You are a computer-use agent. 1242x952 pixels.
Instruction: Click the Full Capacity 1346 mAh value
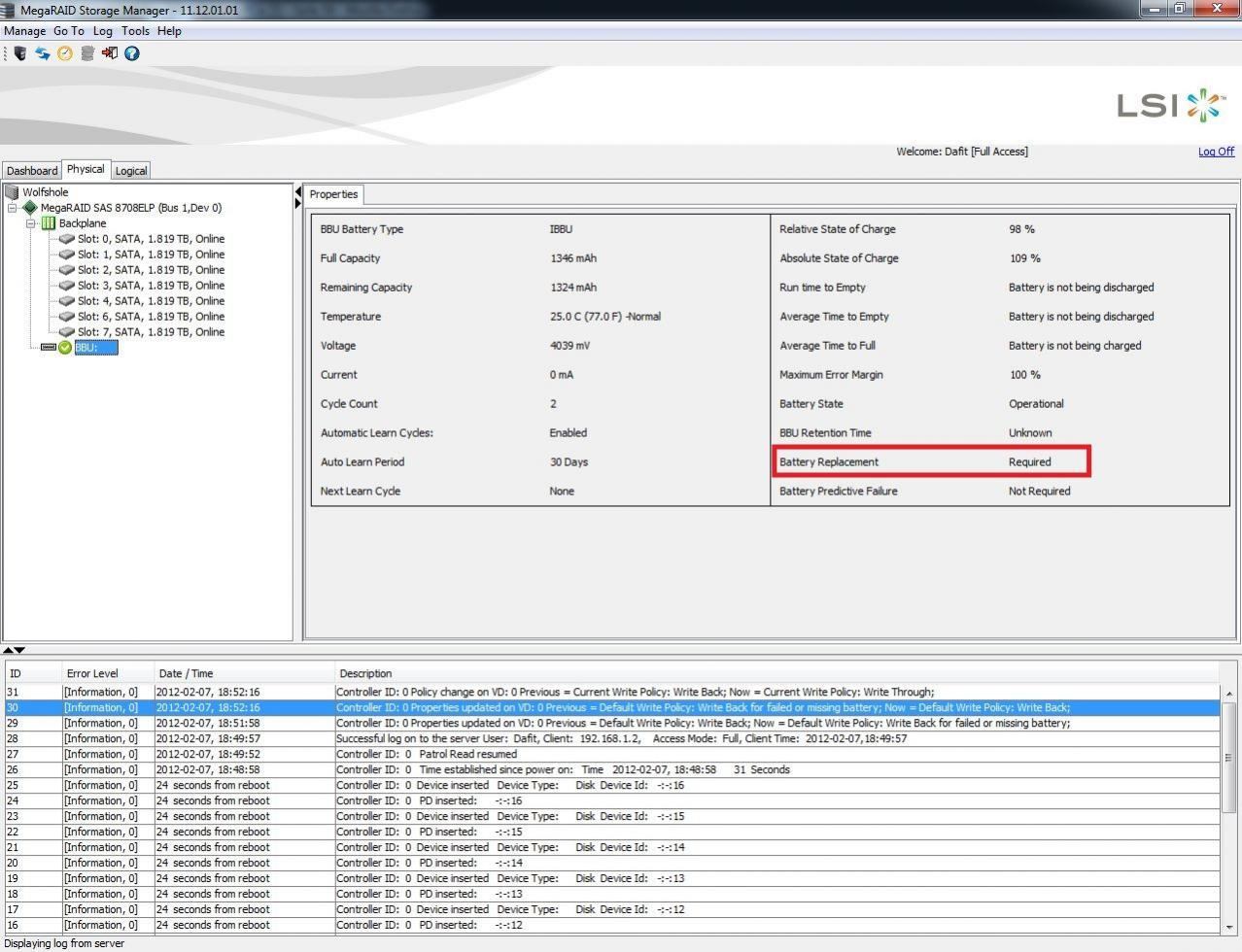(x=573, y=258)
